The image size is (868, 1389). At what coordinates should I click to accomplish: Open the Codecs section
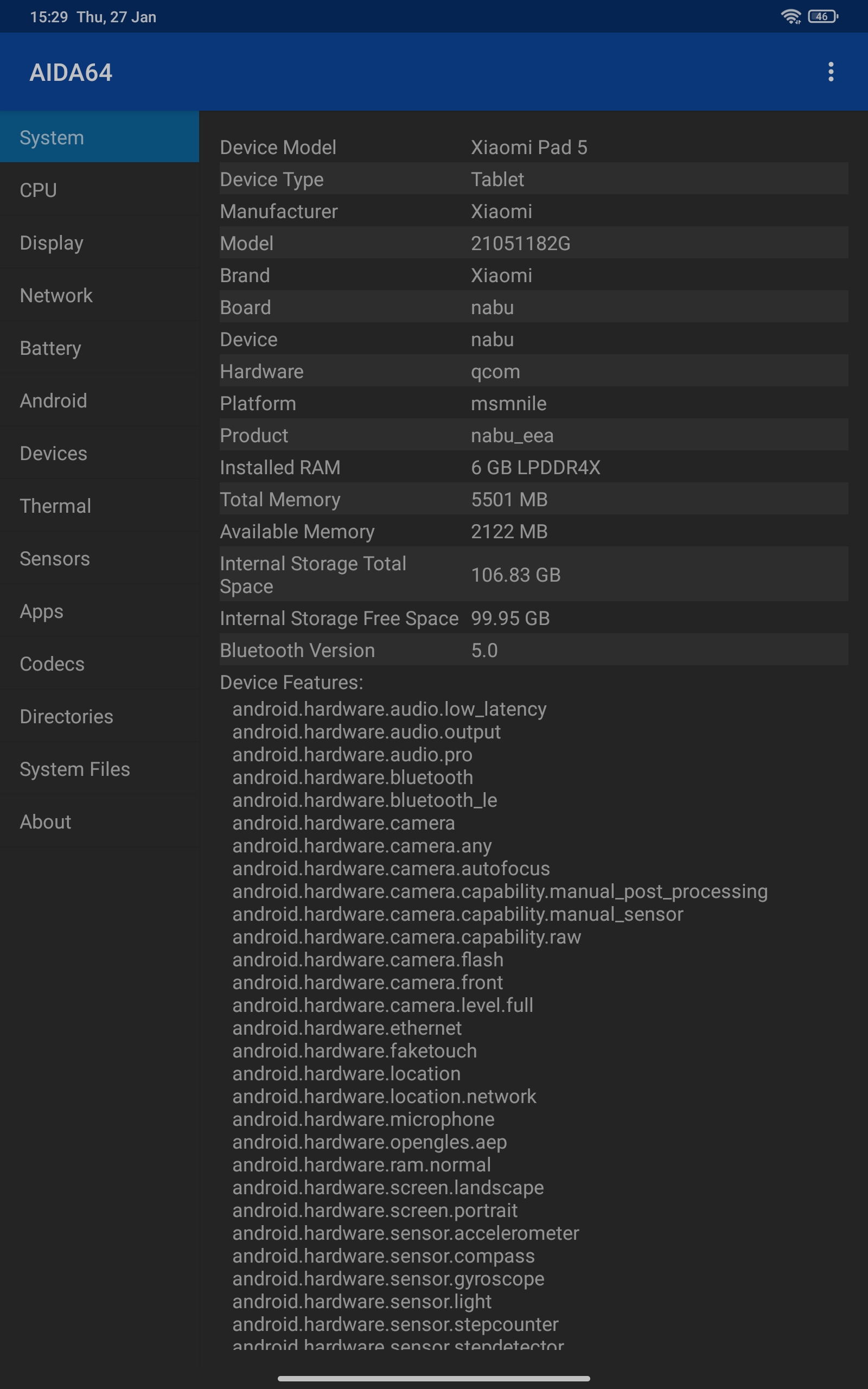(99, 664)
